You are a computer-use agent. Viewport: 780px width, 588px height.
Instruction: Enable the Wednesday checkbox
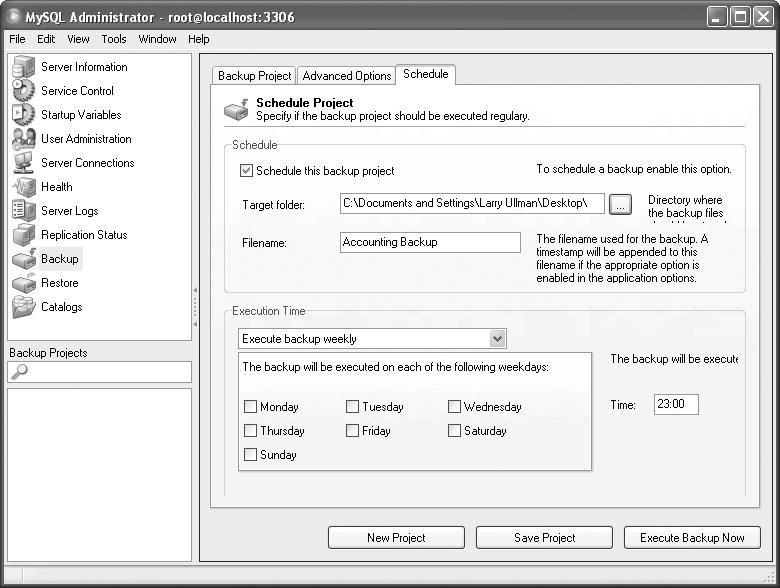454,406
